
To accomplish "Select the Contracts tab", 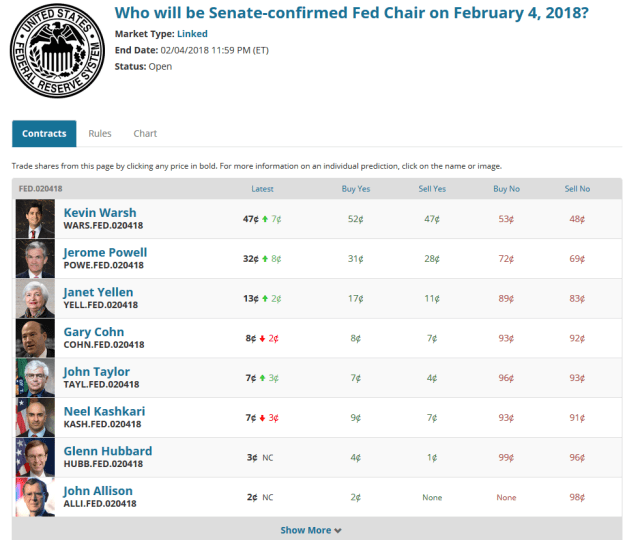I will pos(44,133).
